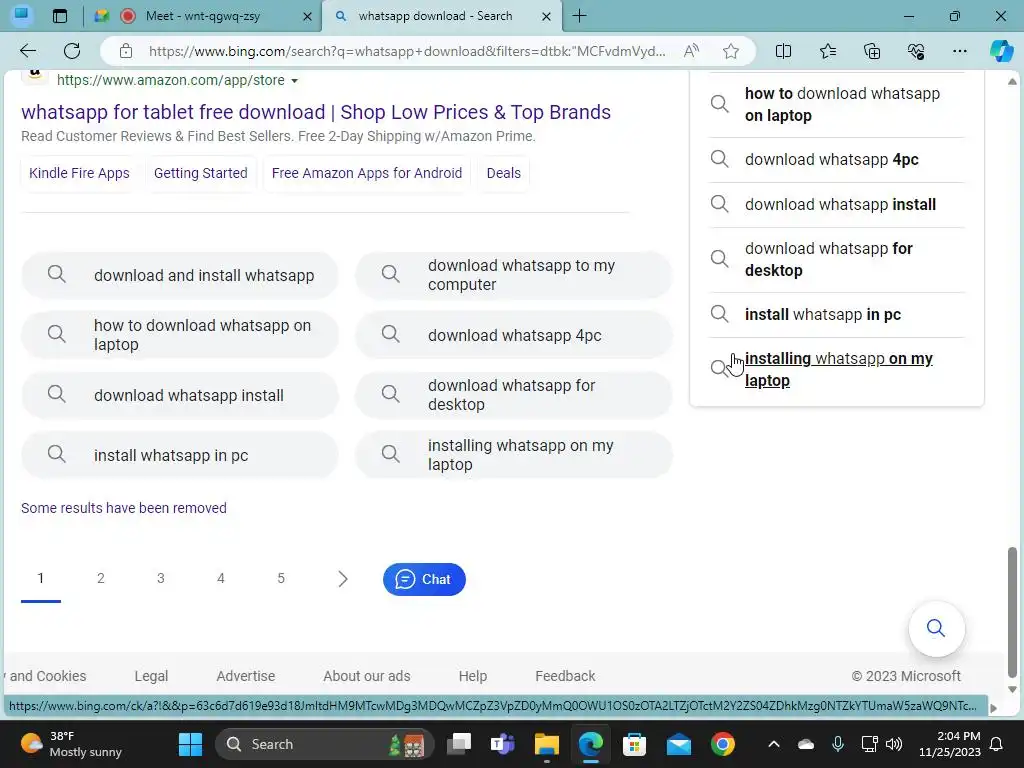The height and width of the screenshot is (768, 1024).
Task: Open notifications bell in system tray
Action: point(997,744)
